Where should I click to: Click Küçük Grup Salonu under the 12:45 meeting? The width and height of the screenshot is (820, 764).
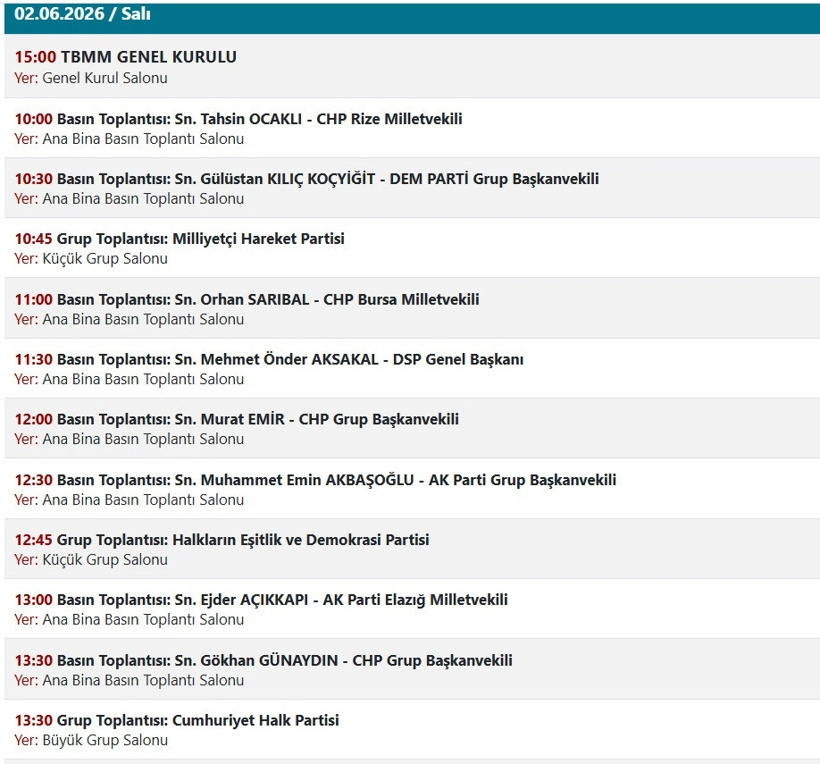(x=105, y=560)
